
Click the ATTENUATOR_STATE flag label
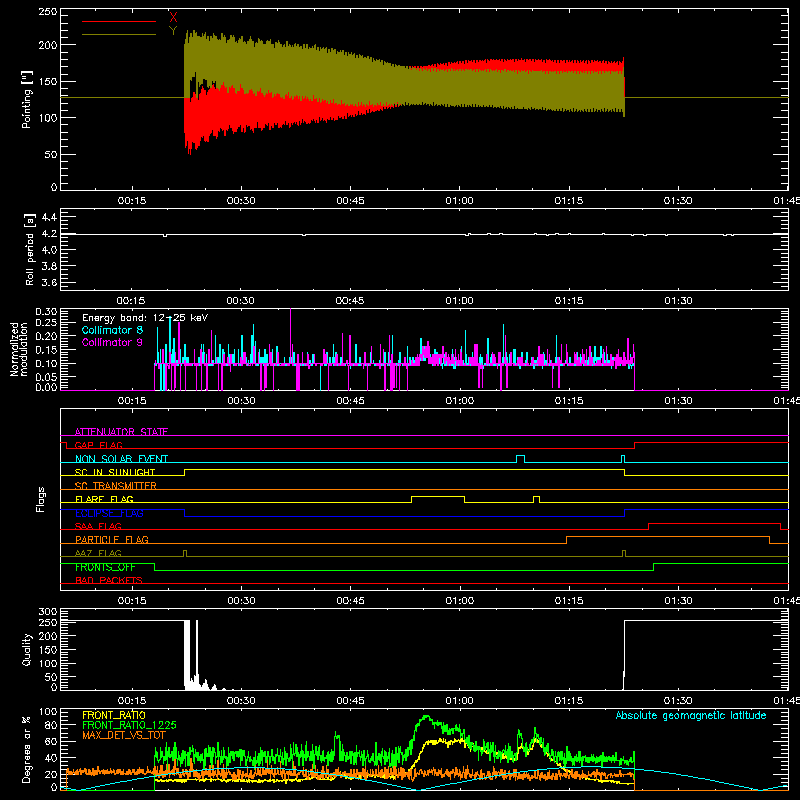121,432
